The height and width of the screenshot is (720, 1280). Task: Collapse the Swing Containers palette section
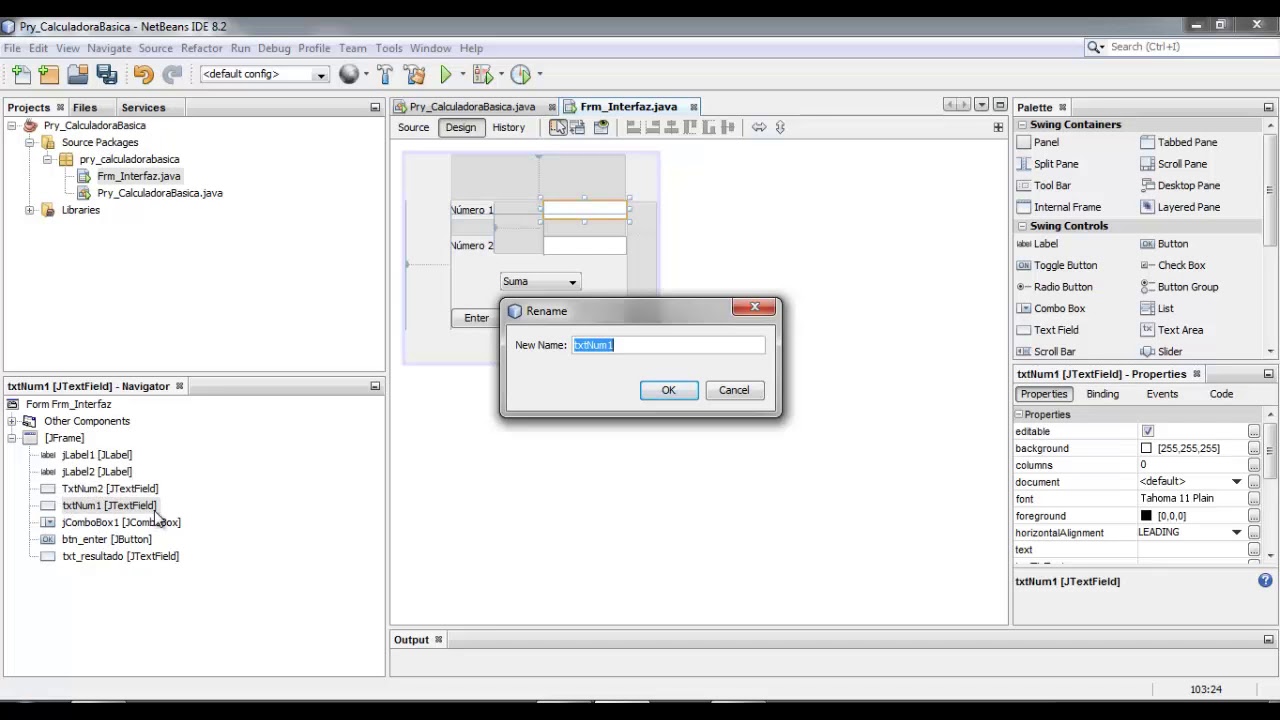click(1022, 125)
